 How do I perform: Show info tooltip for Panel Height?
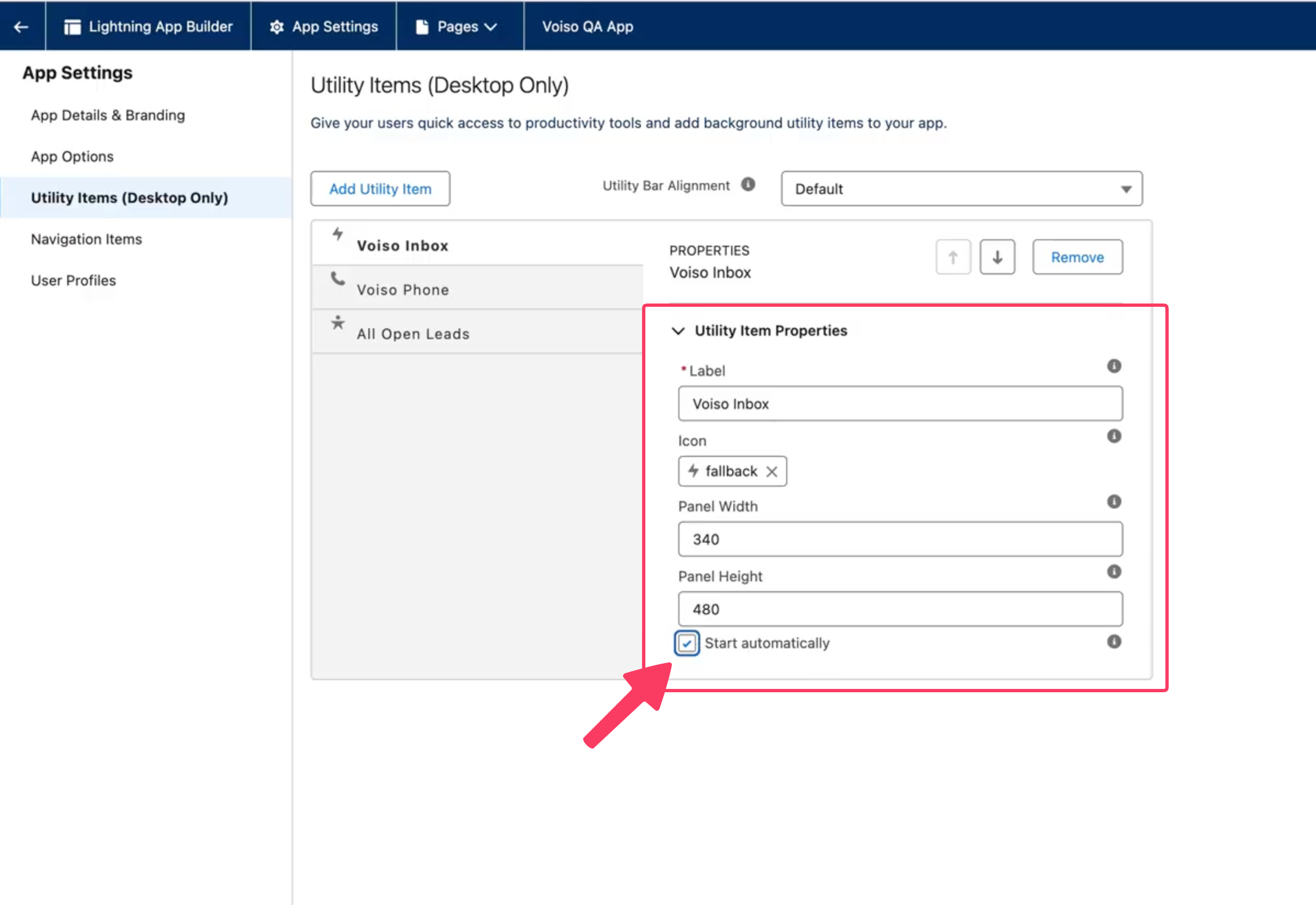coord(1114,572)
